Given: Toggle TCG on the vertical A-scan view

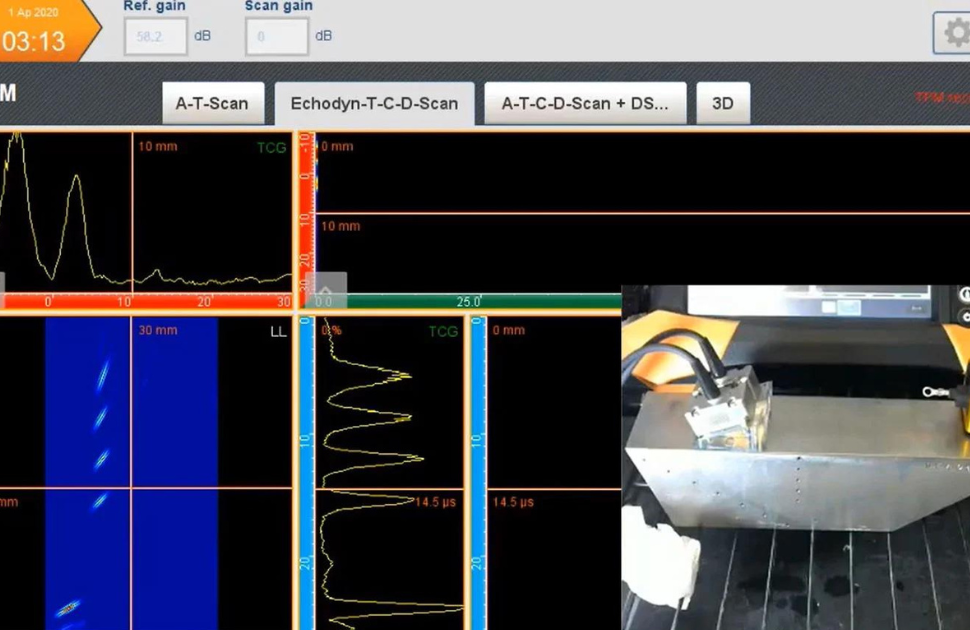Looking at the screenshot, I should 444,330.
